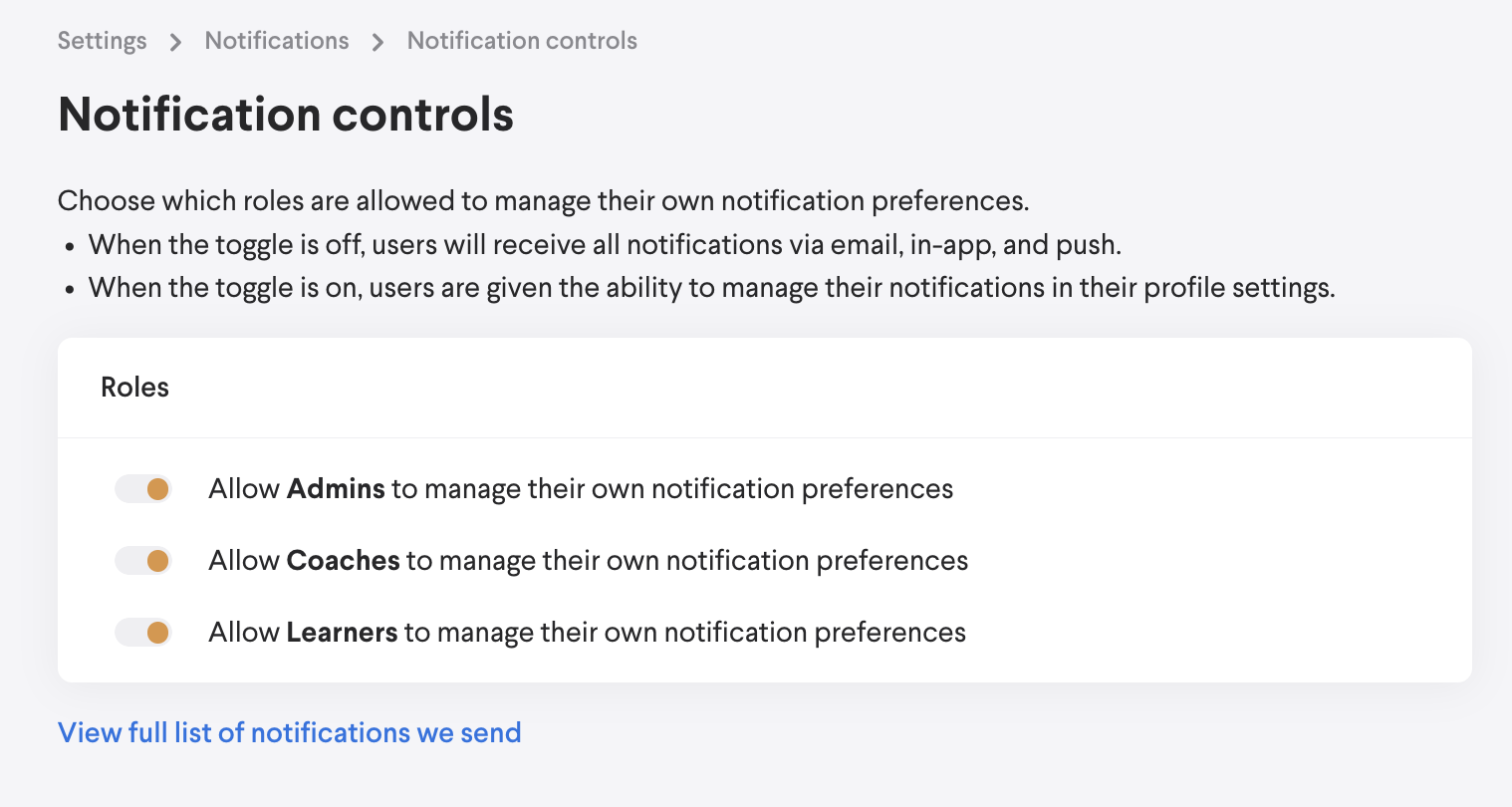Click the Notification controls page heading
The width and height of the screenshot is (1512, 807).
(286, 115)
